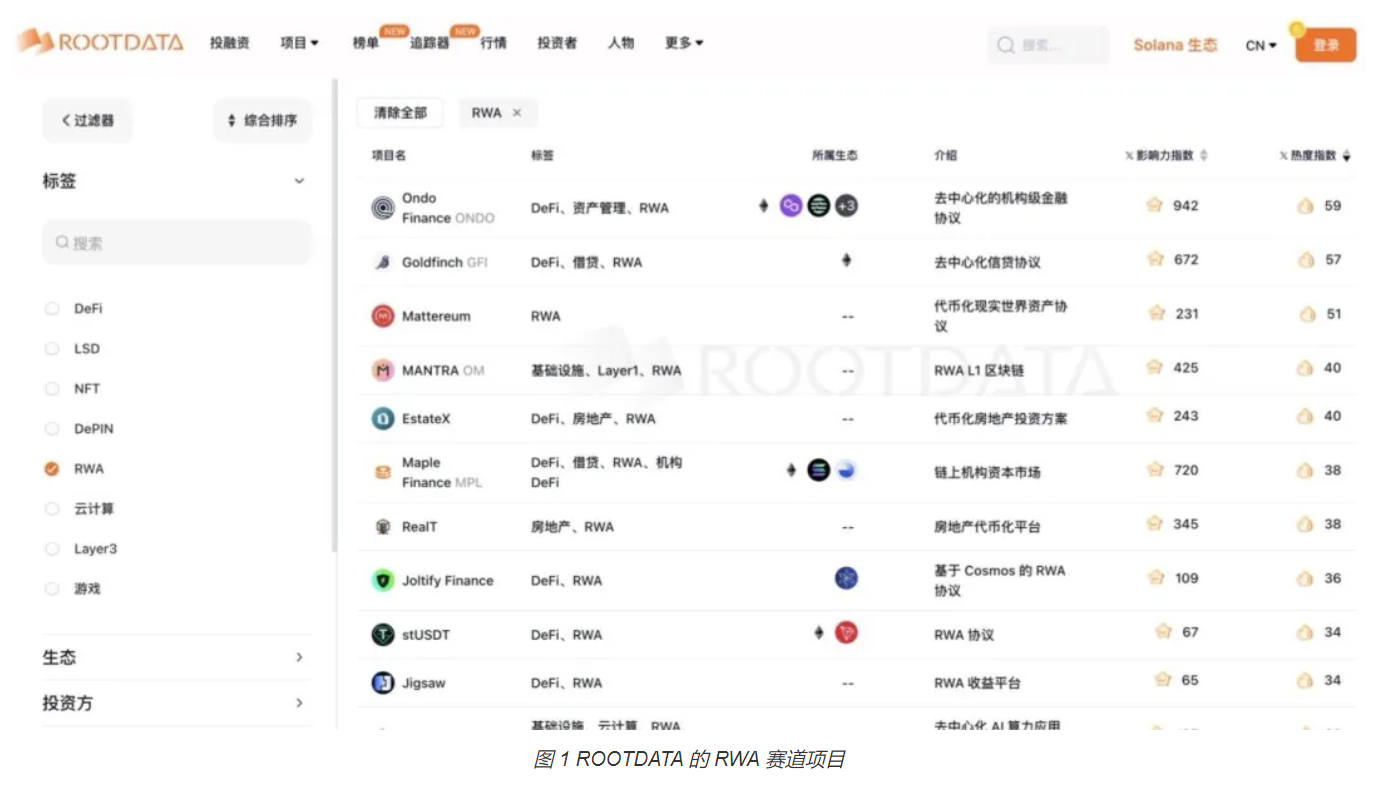The height and width of the screenshot is (789, 1378).
Task: Click the Joltify Finance shield logo
Action: (383, 580)
